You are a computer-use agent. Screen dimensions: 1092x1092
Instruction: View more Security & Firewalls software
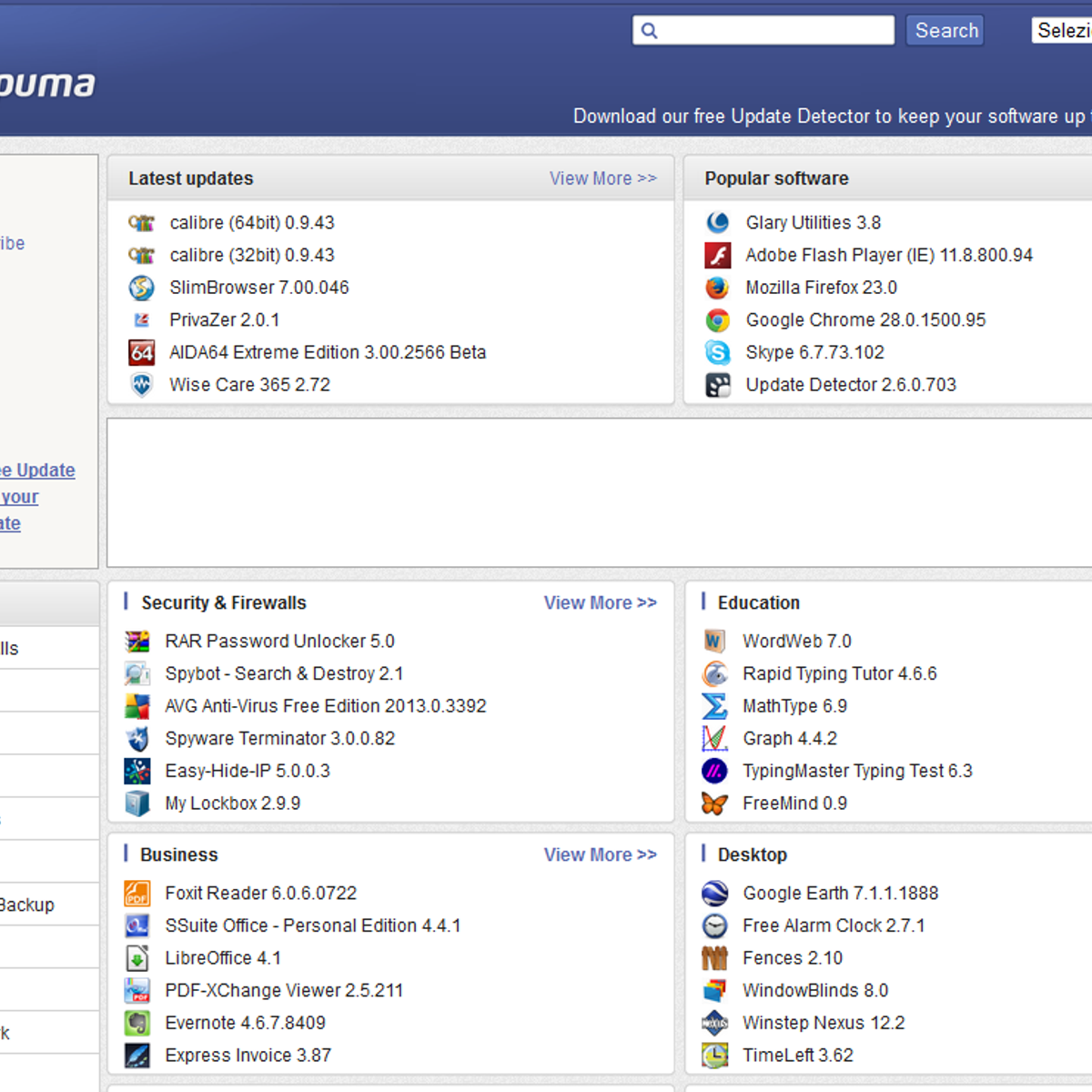click(x=600, y=603)
